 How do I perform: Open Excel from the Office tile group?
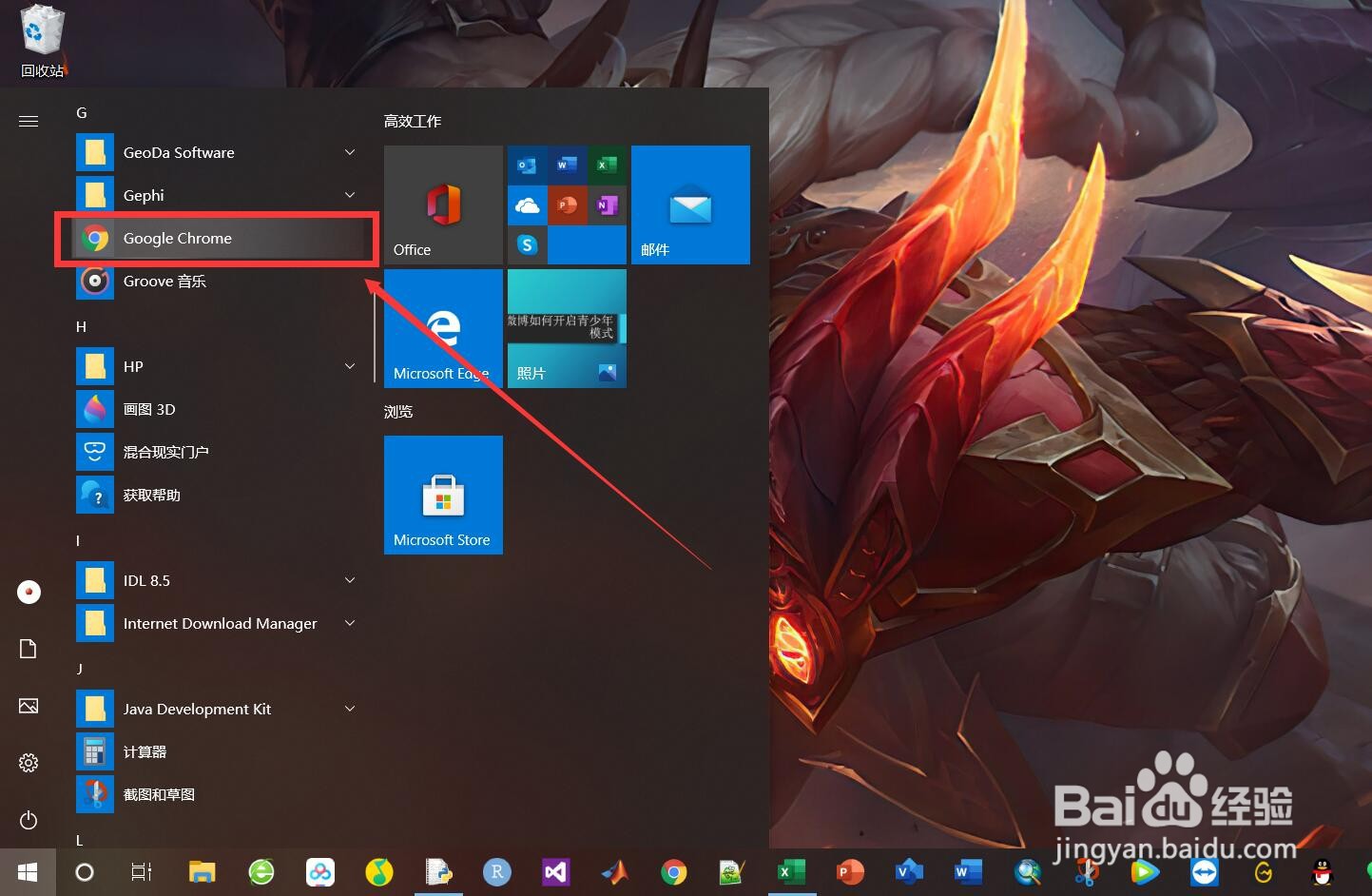click(x=607, y=165)
